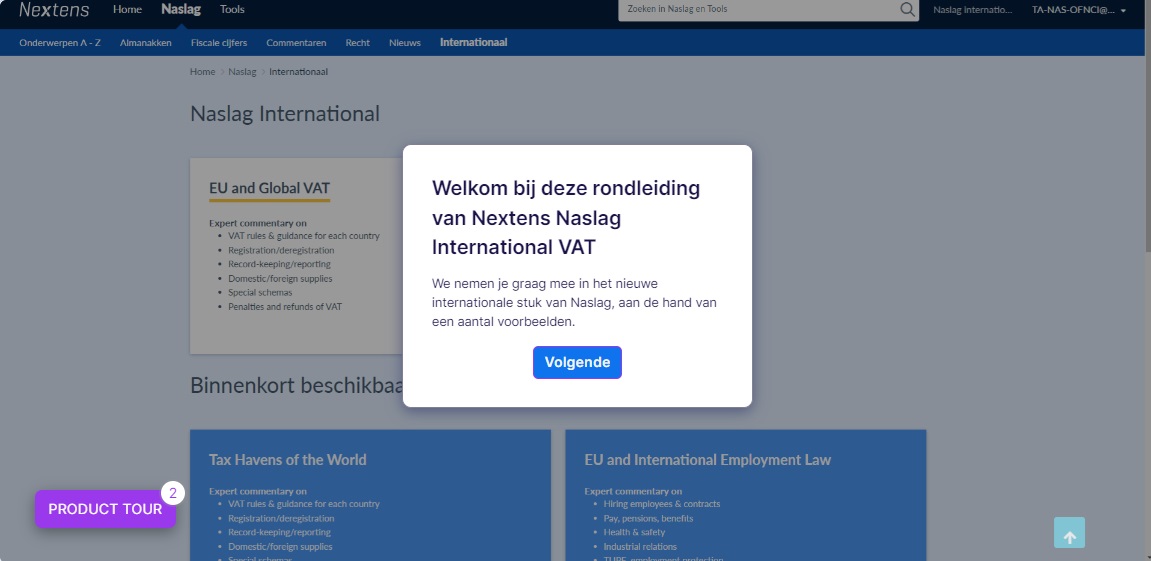This screenshot has height=561, width=1151.
Task: Click Home in the breadcrumb
Action: click(x=203, y=72)
